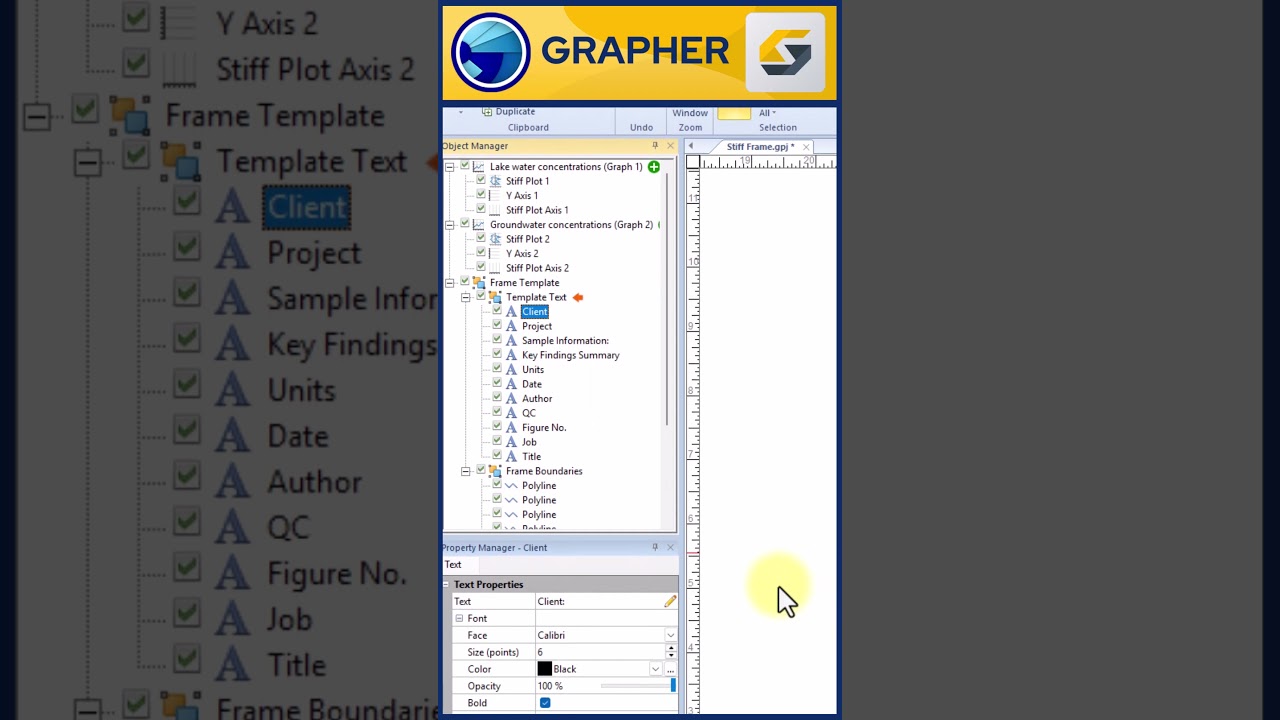Click the Stiff Plot 1 icon
This screenshot has height=720, width=1280.
(x=496, y=181)
